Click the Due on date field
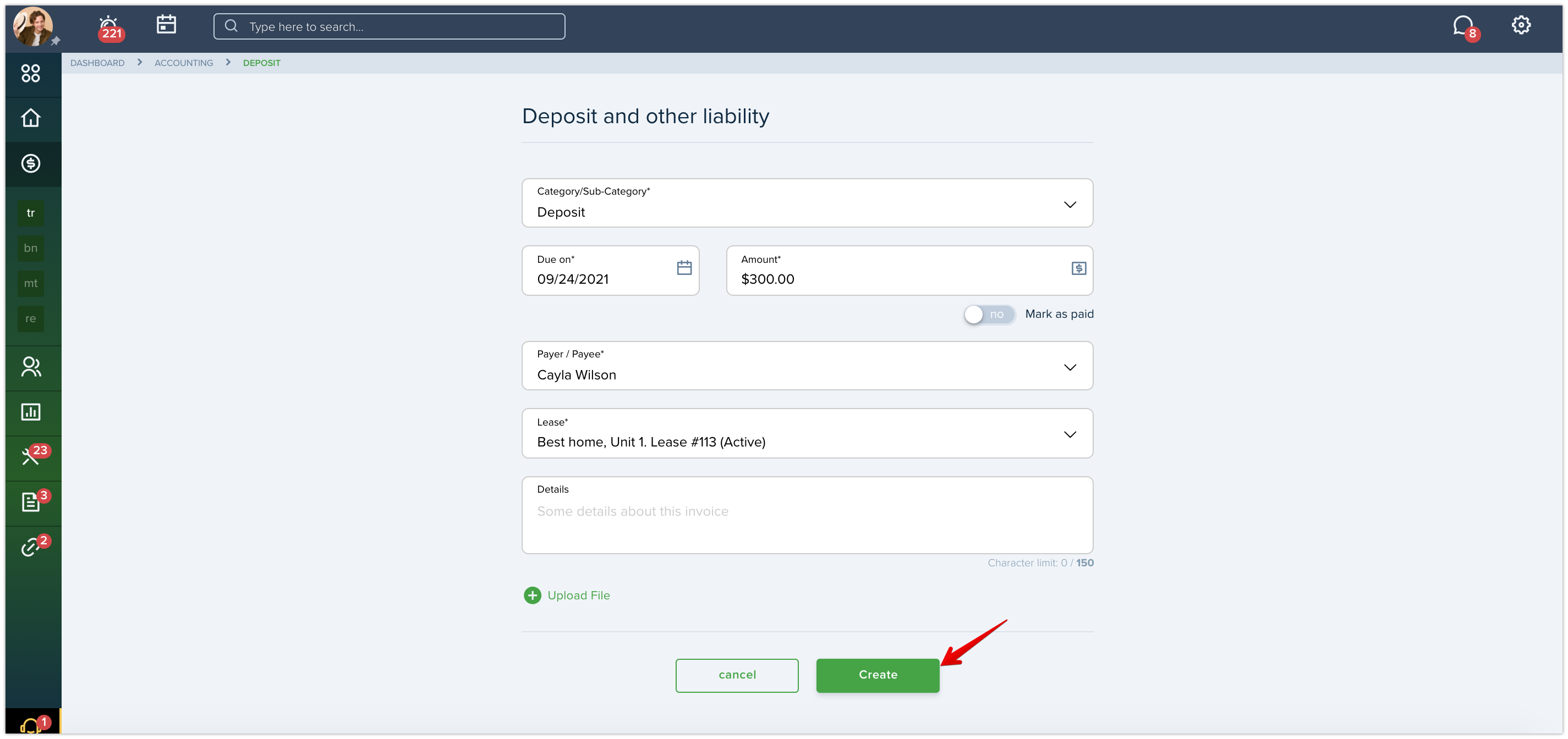Screen dimensions: 1568x739 pos(611,271)
